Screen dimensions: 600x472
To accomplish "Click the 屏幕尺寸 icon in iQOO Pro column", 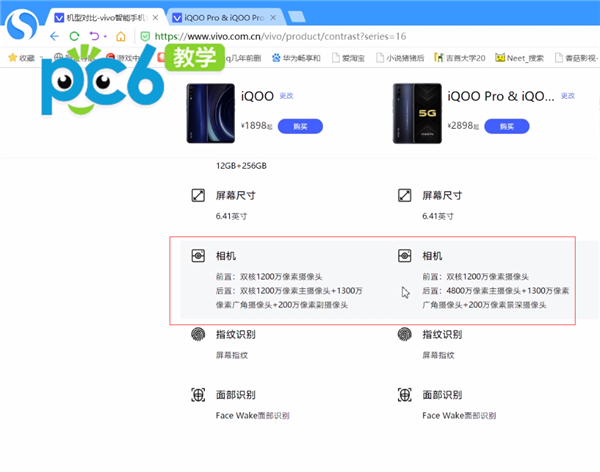I will [405, 195].
